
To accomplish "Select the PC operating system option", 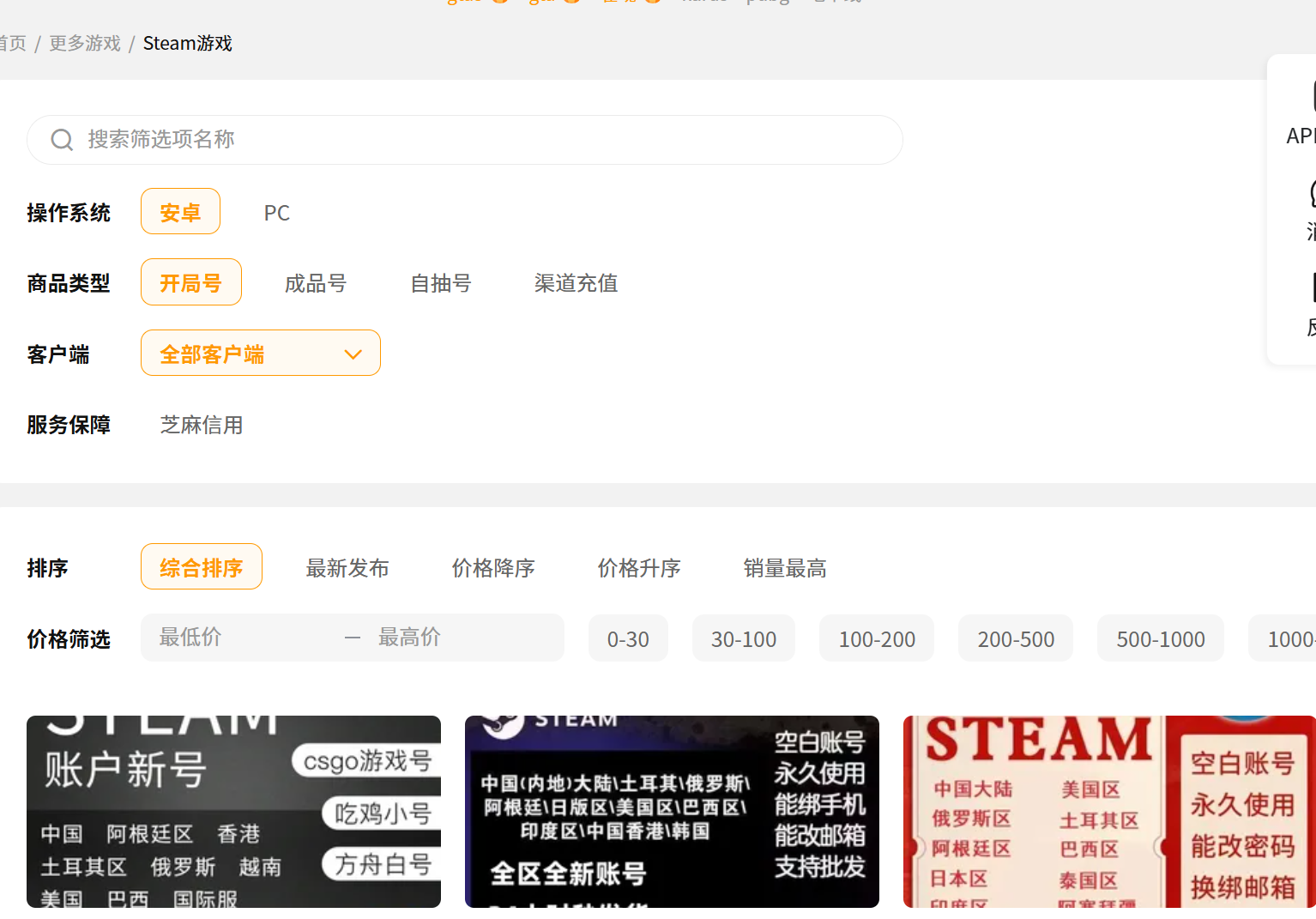I will tap(276, 213).
